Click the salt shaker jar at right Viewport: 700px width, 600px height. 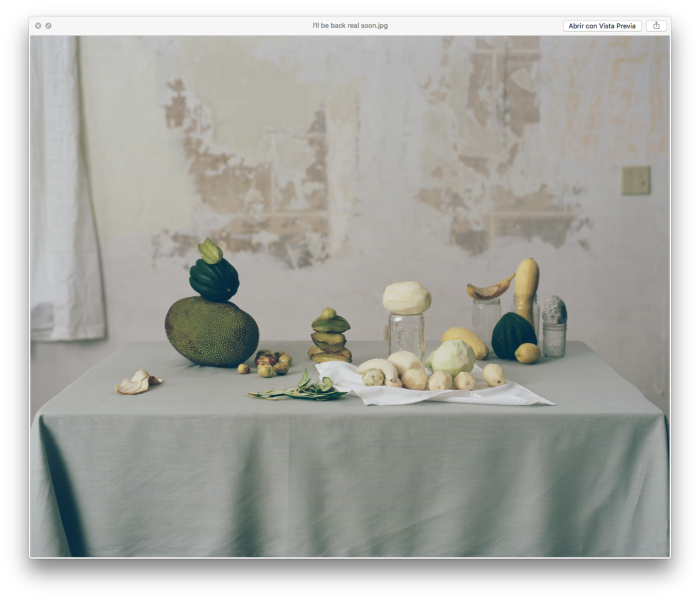554,326
